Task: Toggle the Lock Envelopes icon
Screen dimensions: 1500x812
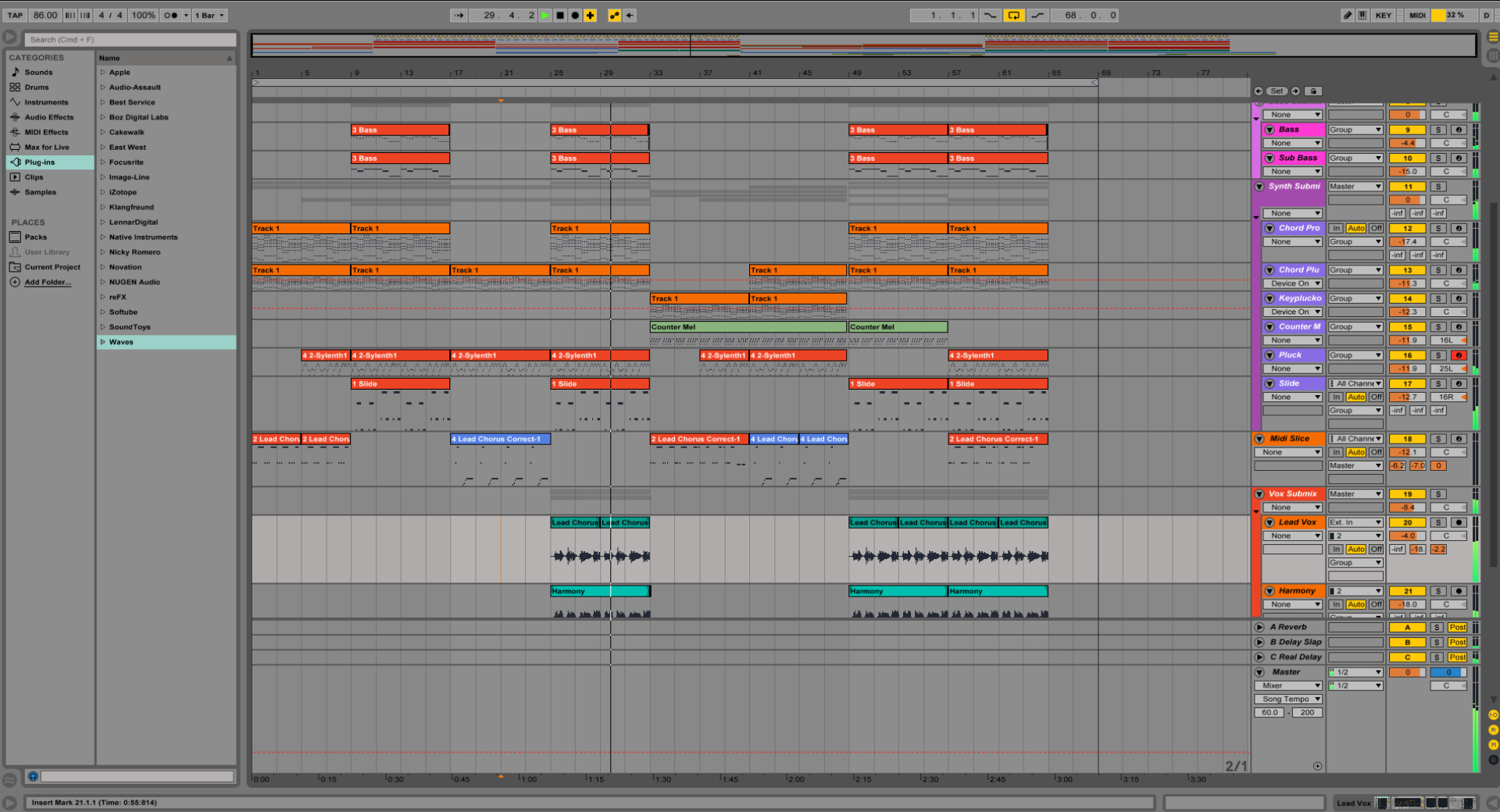Action: (x=1313, y=91)
